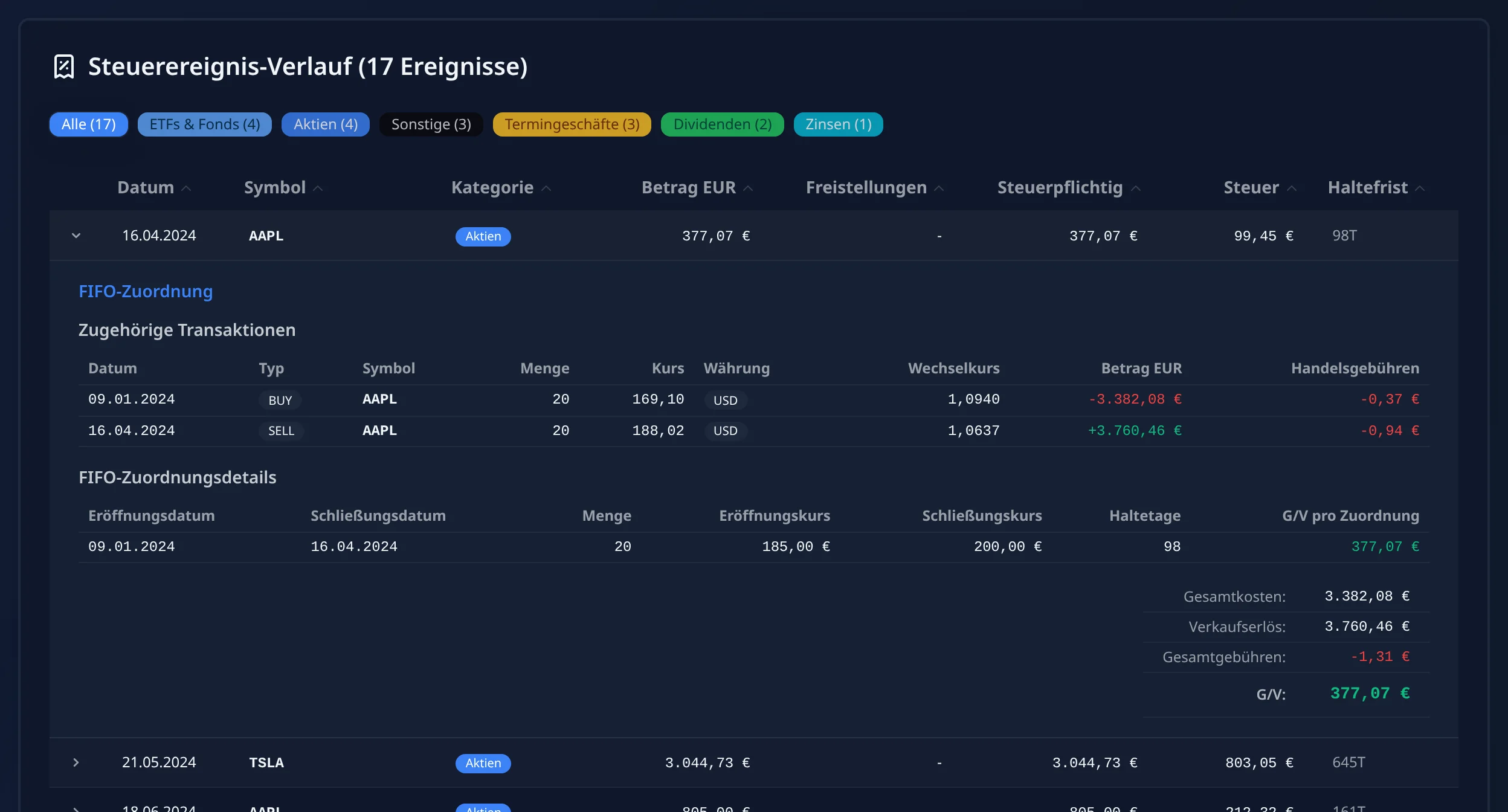
Task: Click the Gesamtgebühren -1,31 € value
Action: 1381,657
